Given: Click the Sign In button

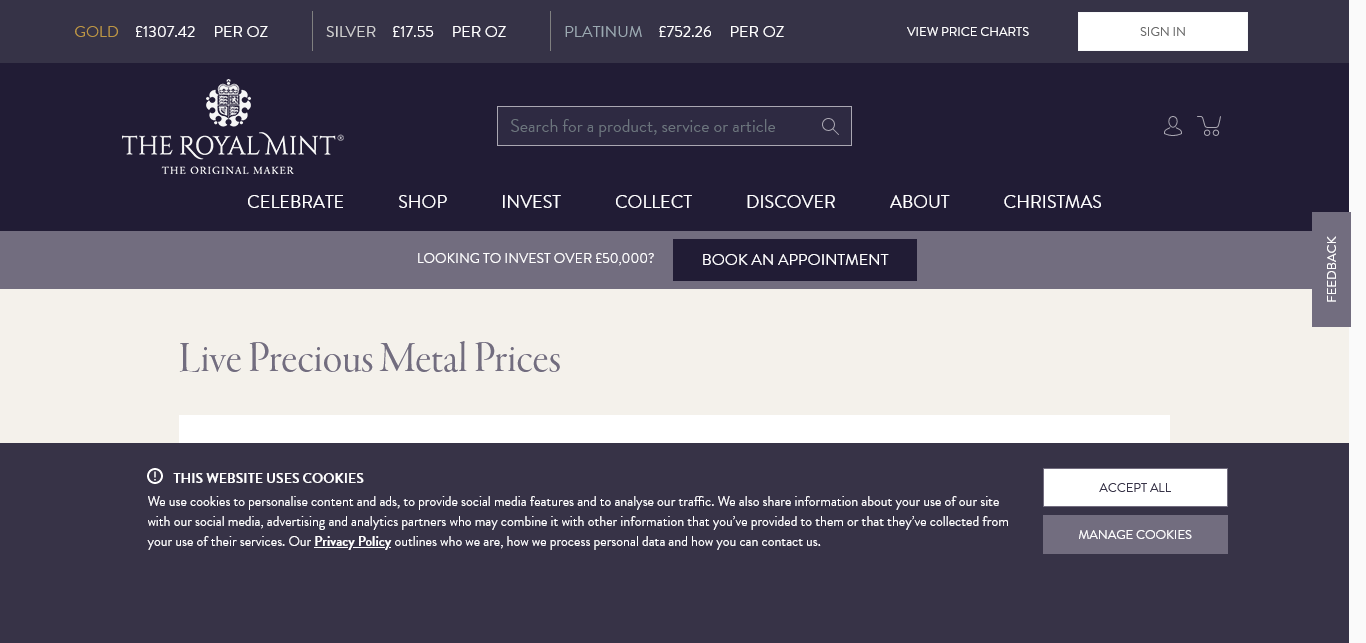Looking at the screenshot, I should click(1162, 31).
